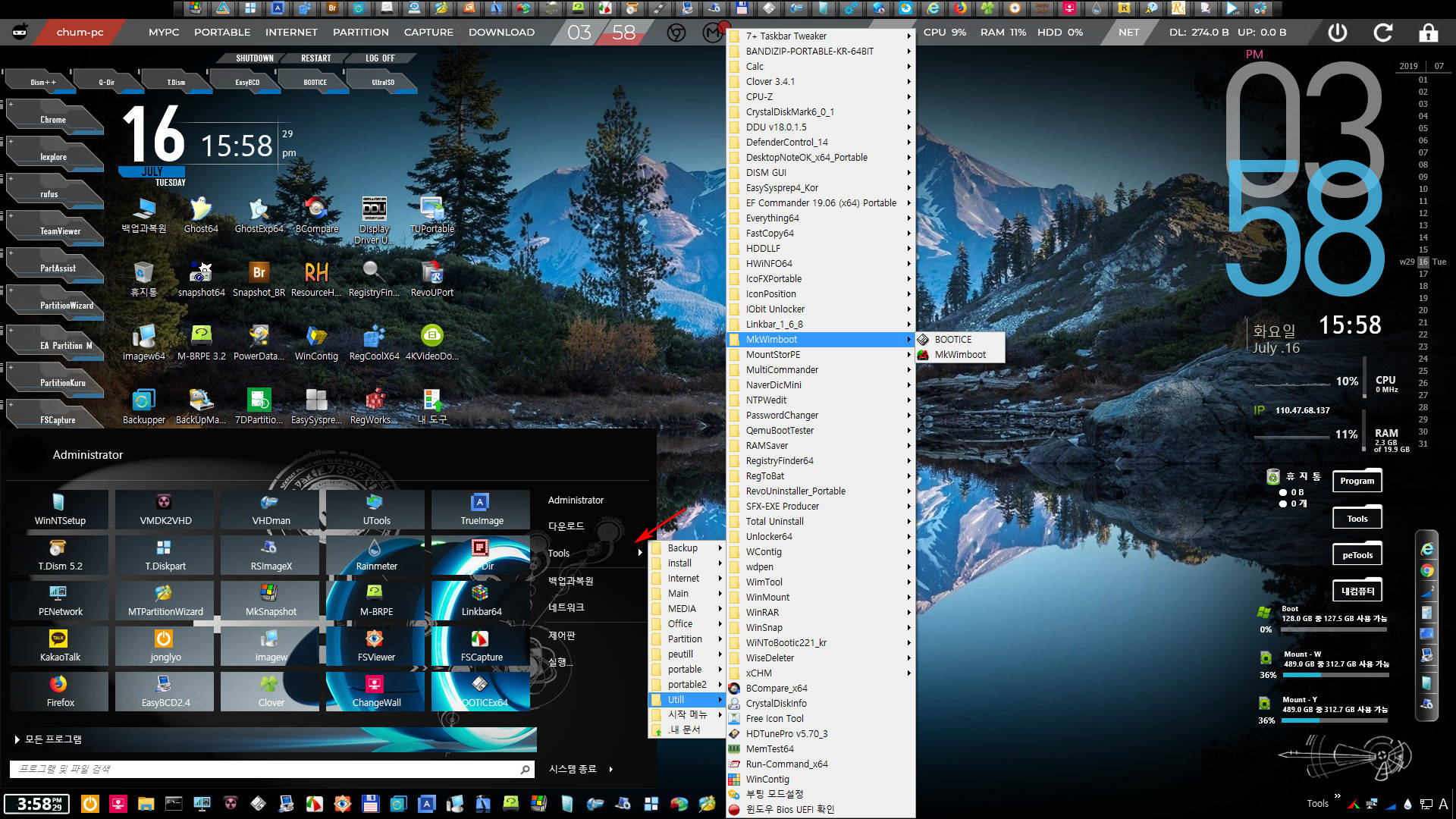Click the taskbar clock showing 3:58
The height and width of the screenshot is (819, 1456).
[36, 804]
